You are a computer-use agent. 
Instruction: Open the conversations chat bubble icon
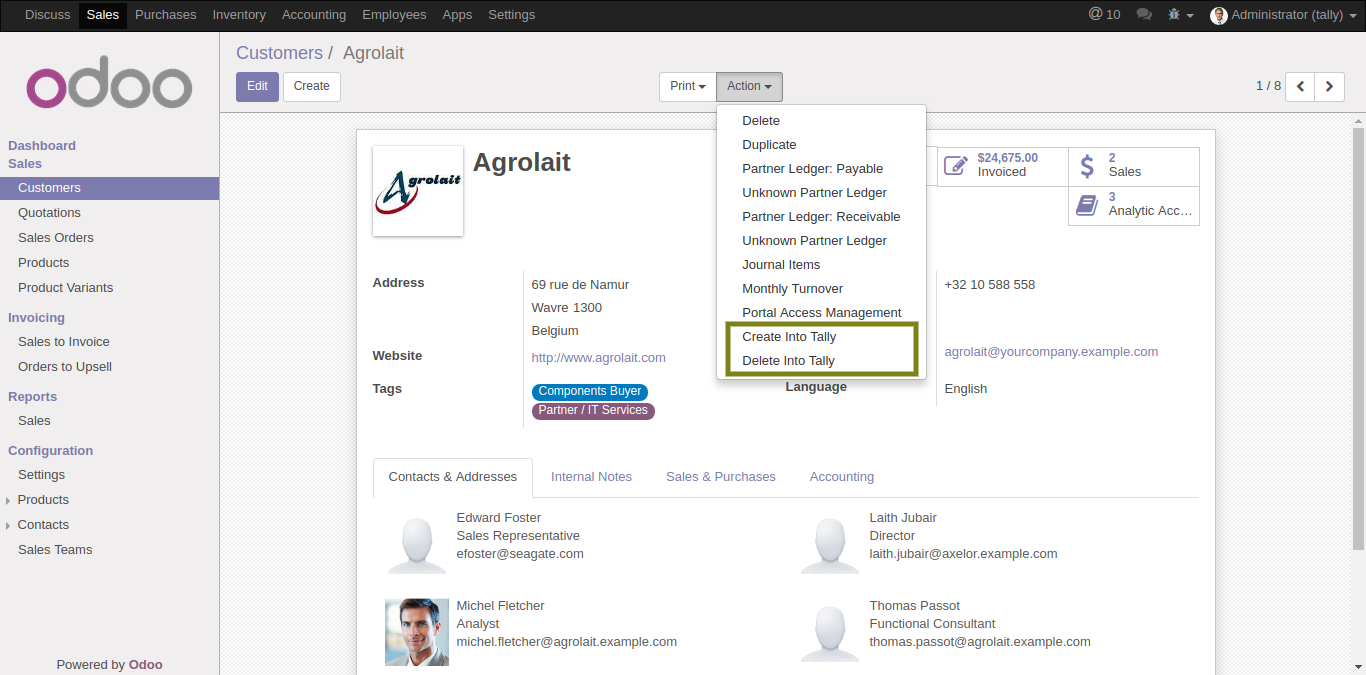coord(1145,15)
